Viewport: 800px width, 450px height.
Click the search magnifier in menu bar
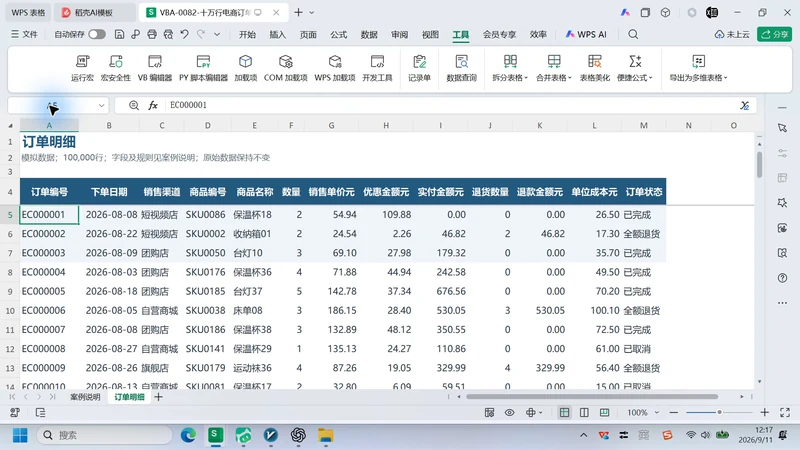pyautogui.click(x=633, y=34)
